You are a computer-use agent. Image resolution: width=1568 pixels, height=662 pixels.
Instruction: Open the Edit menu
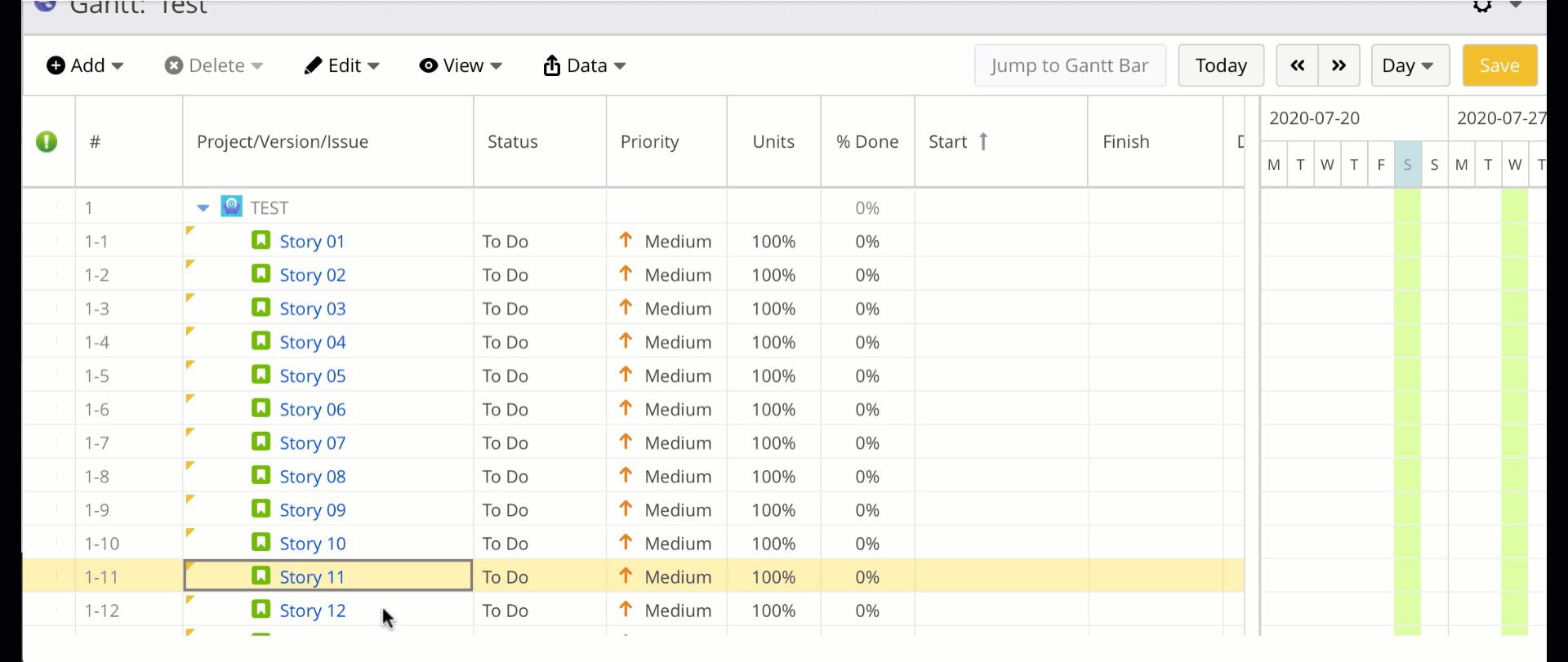pos(342,65)
